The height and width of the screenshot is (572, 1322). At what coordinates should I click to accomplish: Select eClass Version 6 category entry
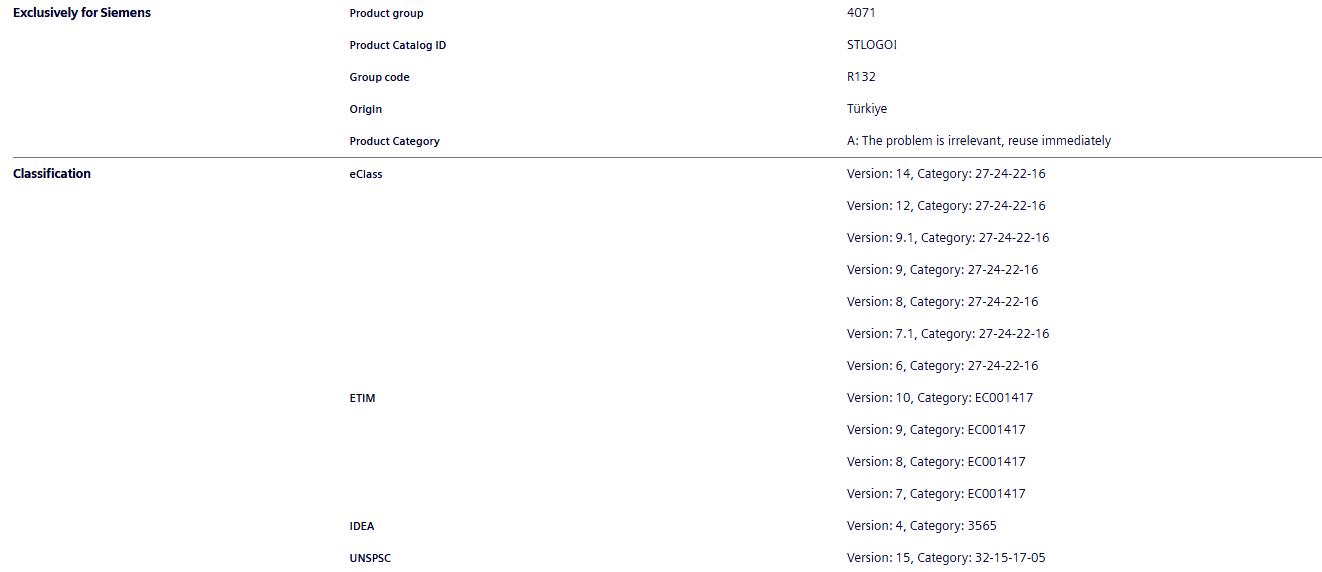click(942, 366)
